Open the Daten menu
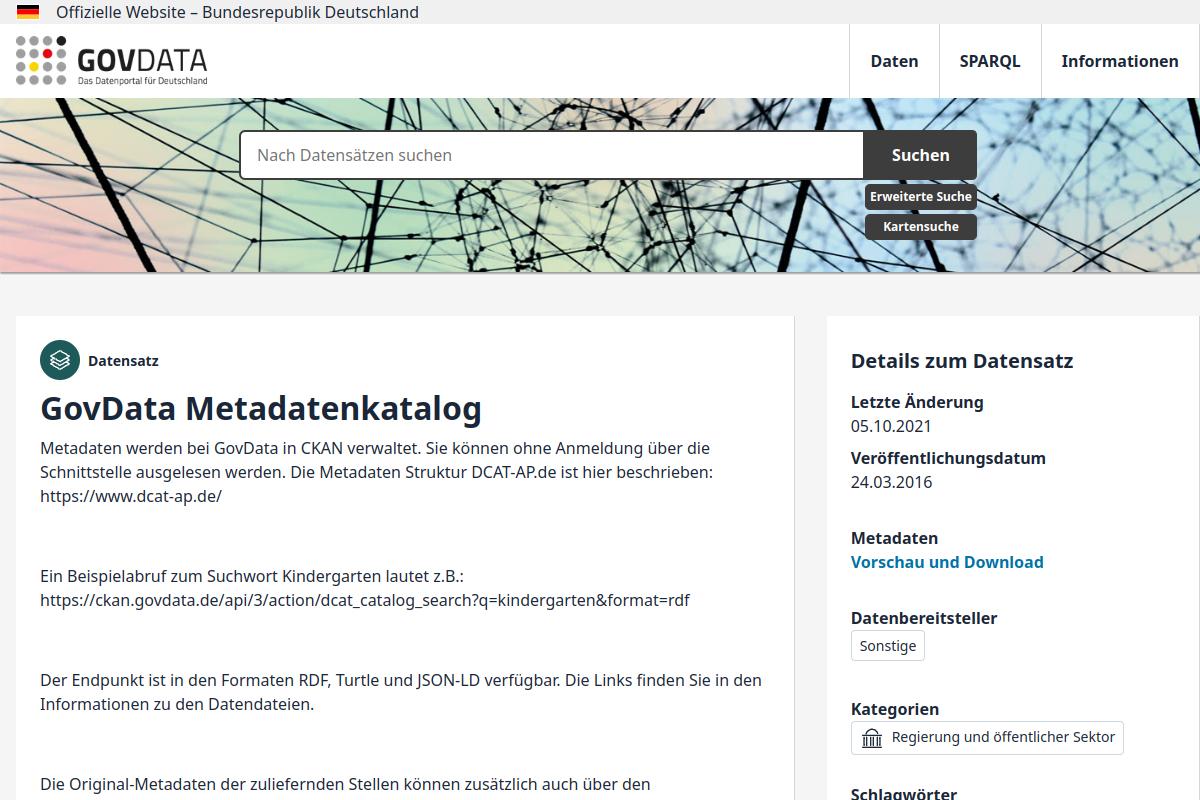 tap(894, 61)
